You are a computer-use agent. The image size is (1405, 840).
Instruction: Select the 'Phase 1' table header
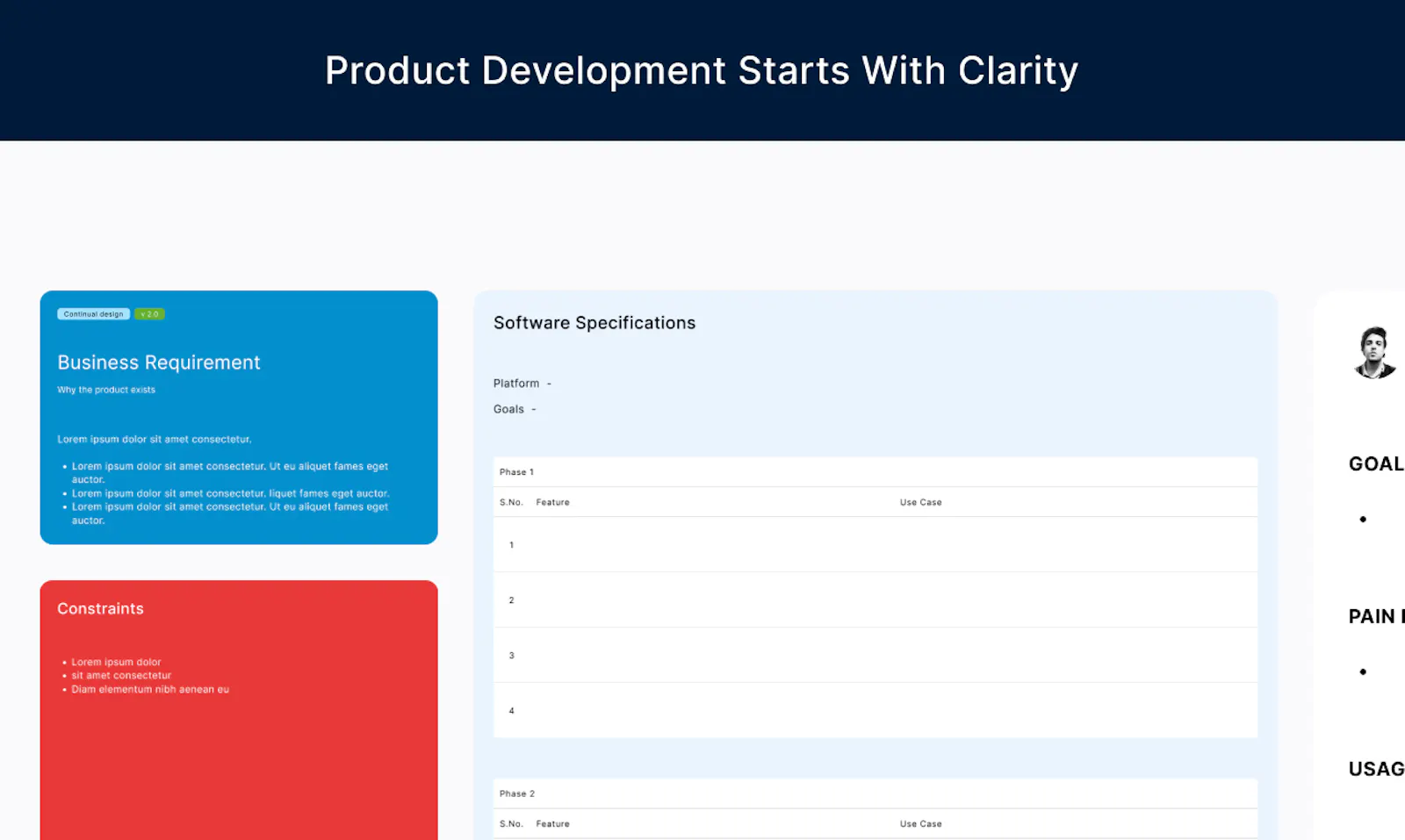pos(875,472)
